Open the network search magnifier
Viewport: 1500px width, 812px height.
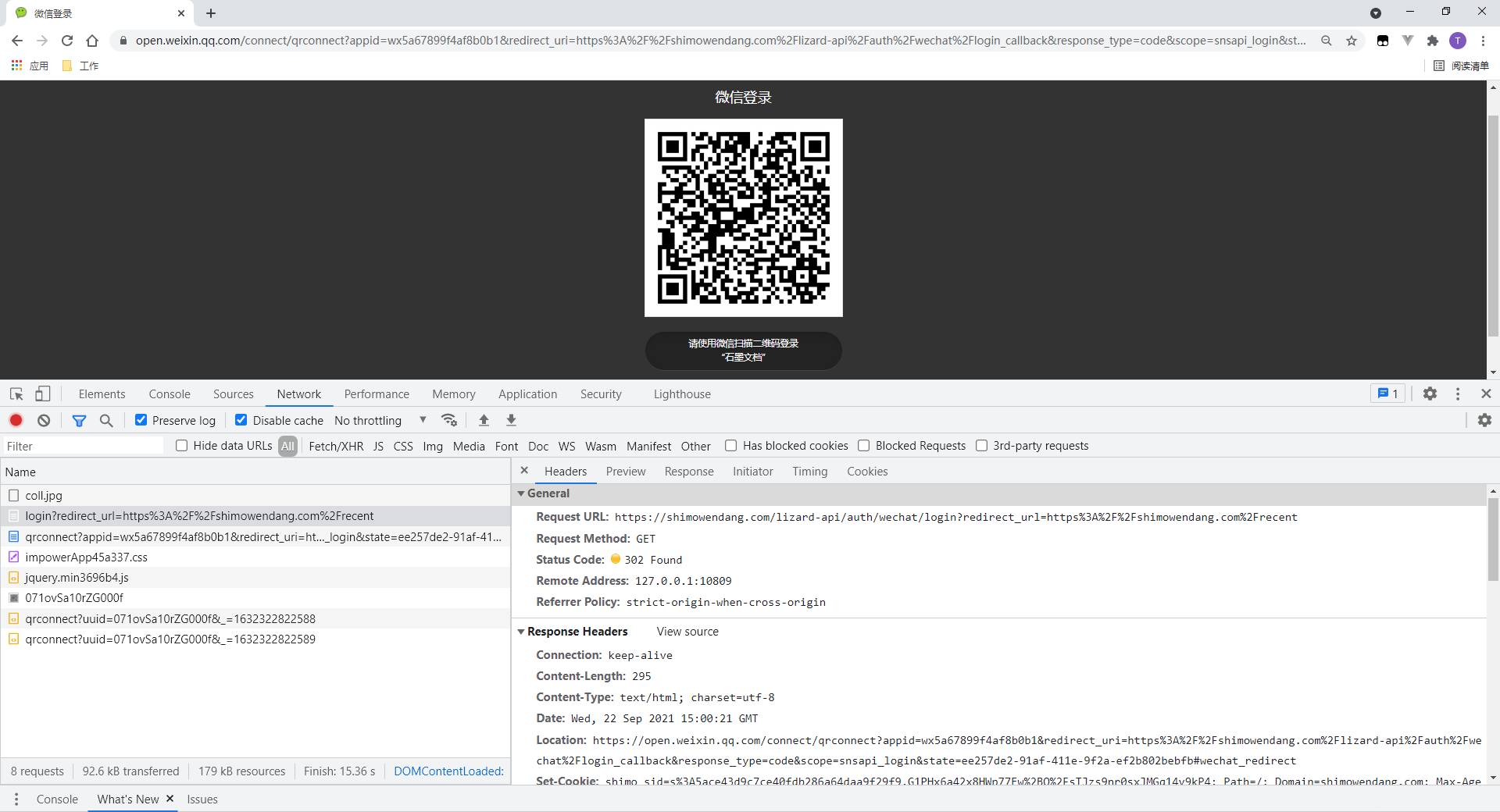click(106, 420)
